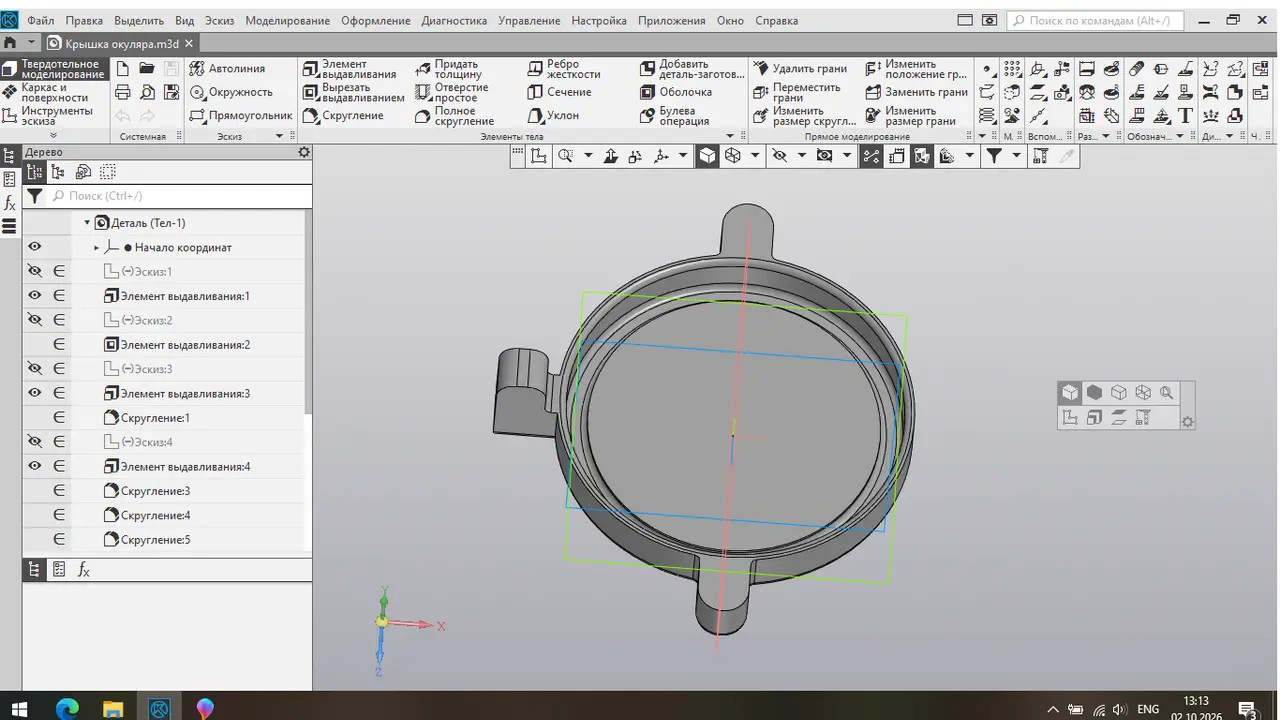Image resolution: width=1280 pixels, height=720 pixels.
Task: Toggle visibility of Элемент выдавливания:1
Action: coord(34,296)
